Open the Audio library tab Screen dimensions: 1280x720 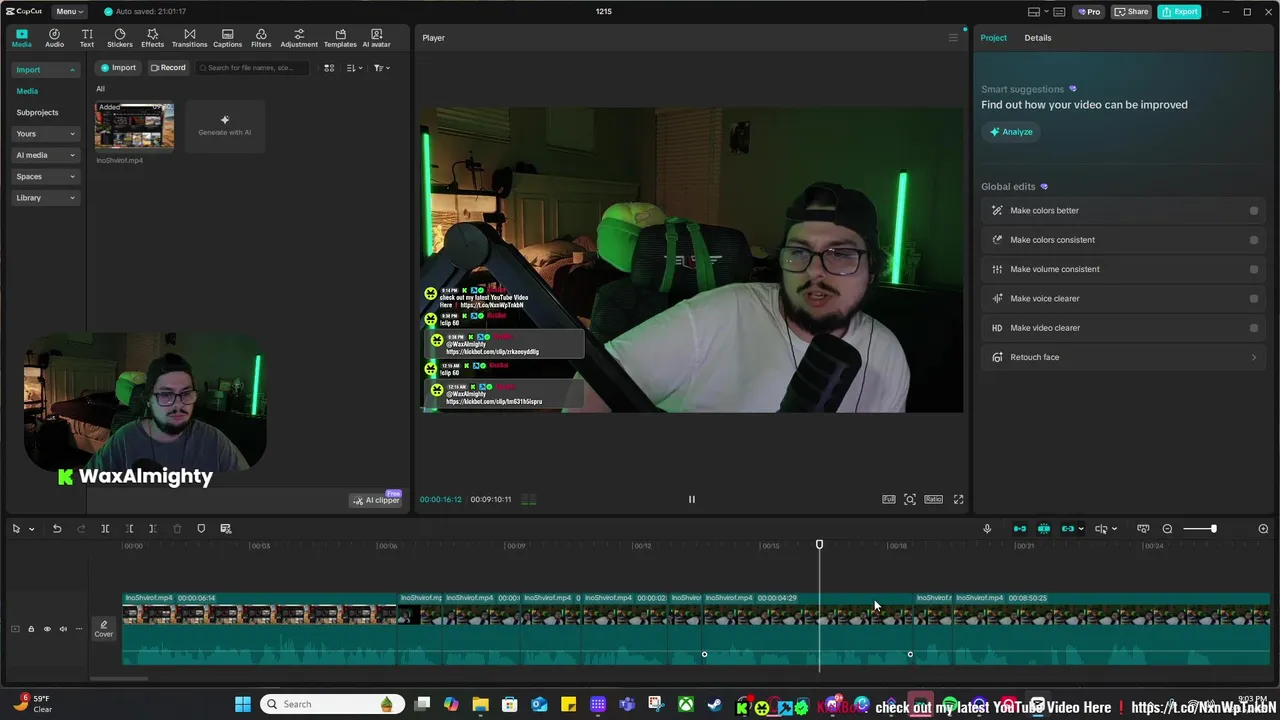pos(54,38)
